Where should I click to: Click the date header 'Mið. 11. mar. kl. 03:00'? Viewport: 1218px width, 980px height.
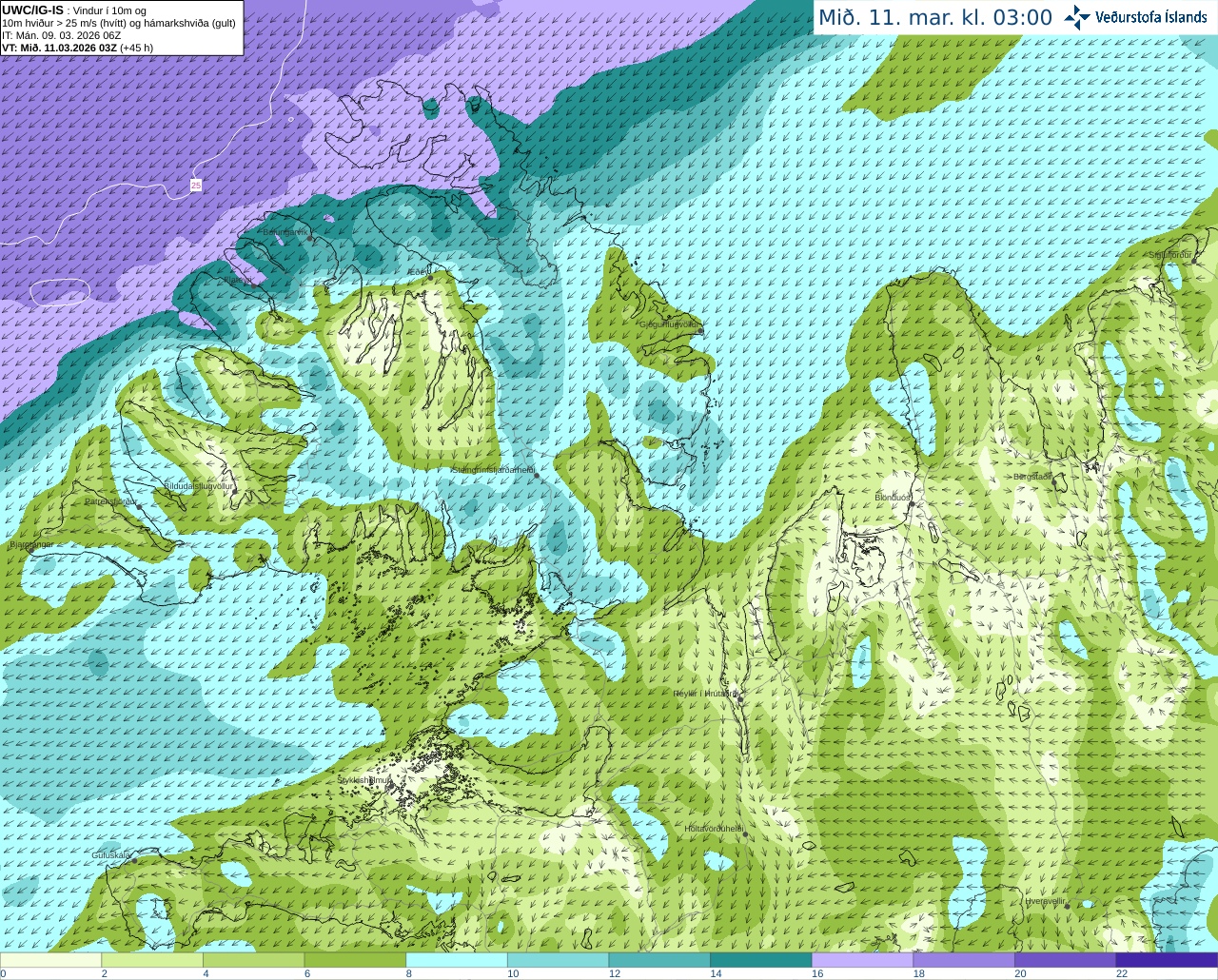935,18
